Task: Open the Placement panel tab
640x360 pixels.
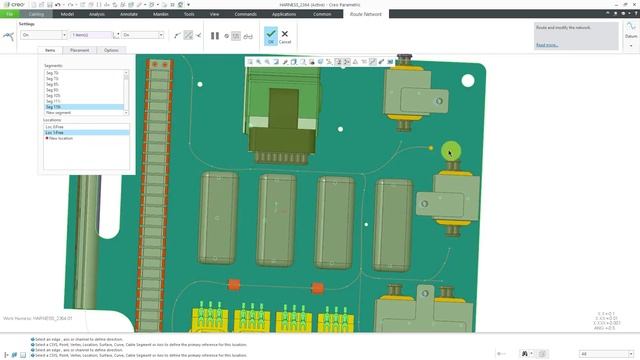Action: tap(80, 50)
